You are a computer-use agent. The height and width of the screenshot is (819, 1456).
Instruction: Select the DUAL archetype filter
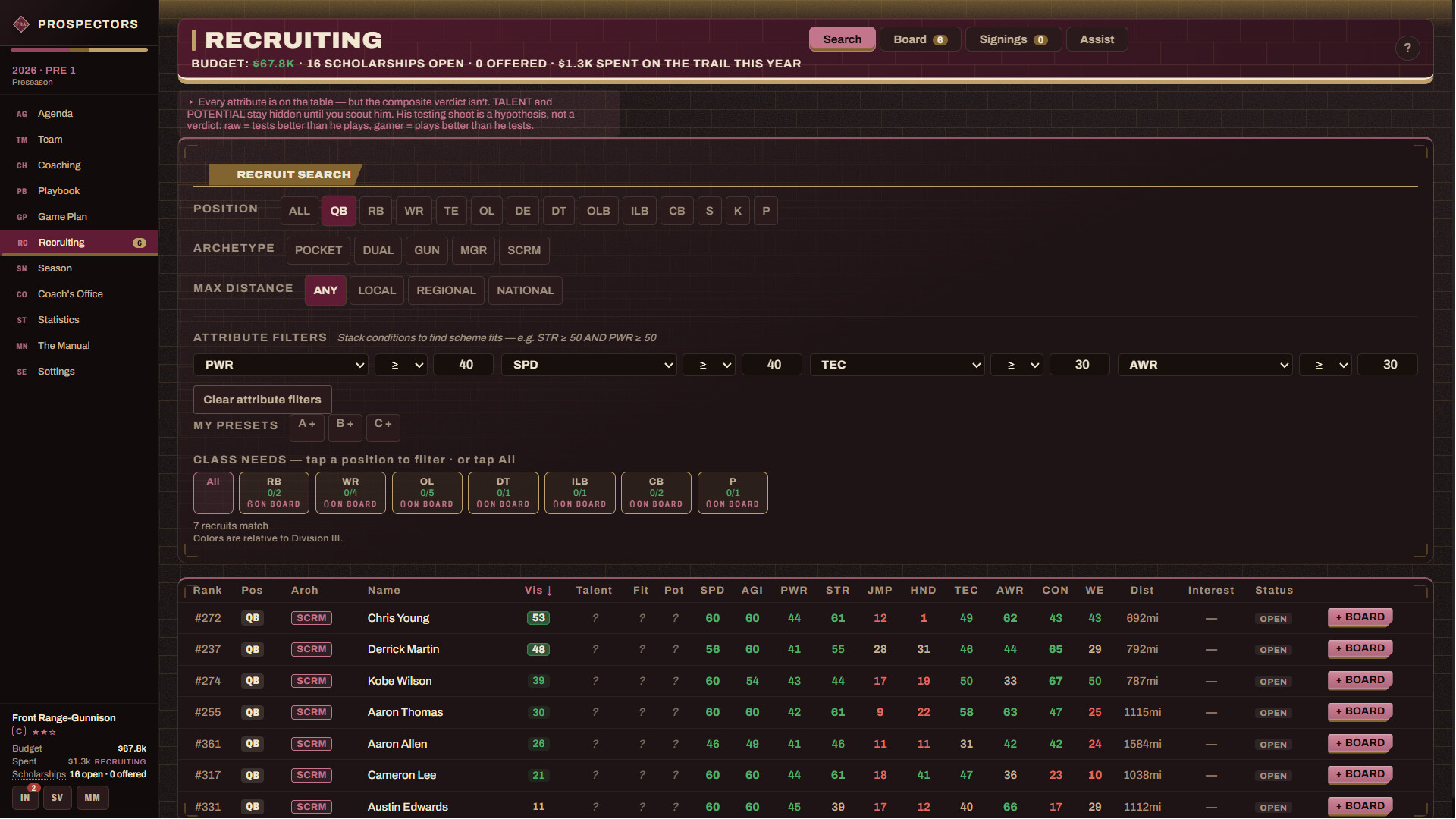click(x=378, y=250)
